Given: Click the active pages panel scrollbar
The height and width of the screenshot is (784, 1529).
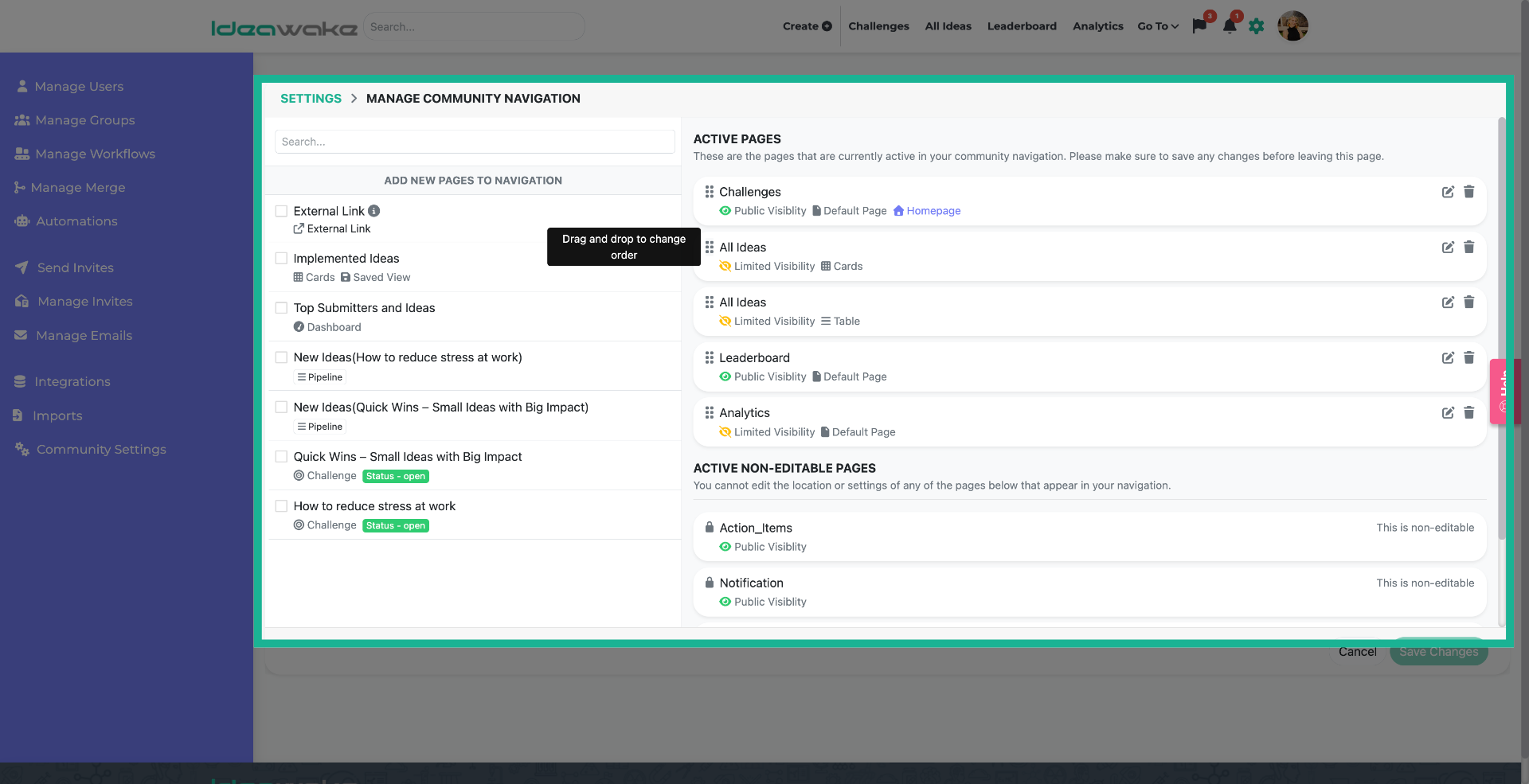Looking at the screenshot, I should tap(1502, 328).
